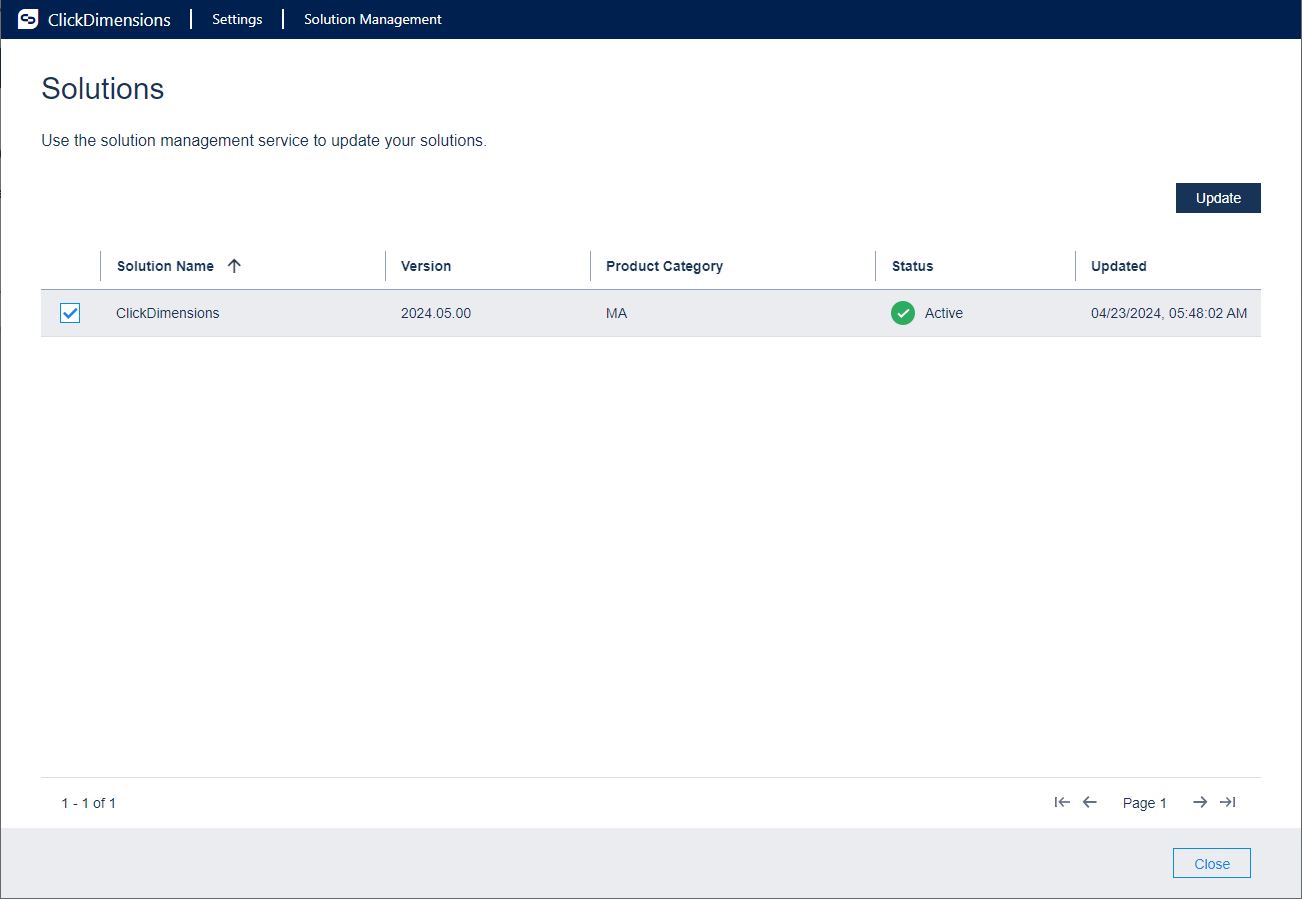Jump to the first page arrow icon

(1062, 802)
